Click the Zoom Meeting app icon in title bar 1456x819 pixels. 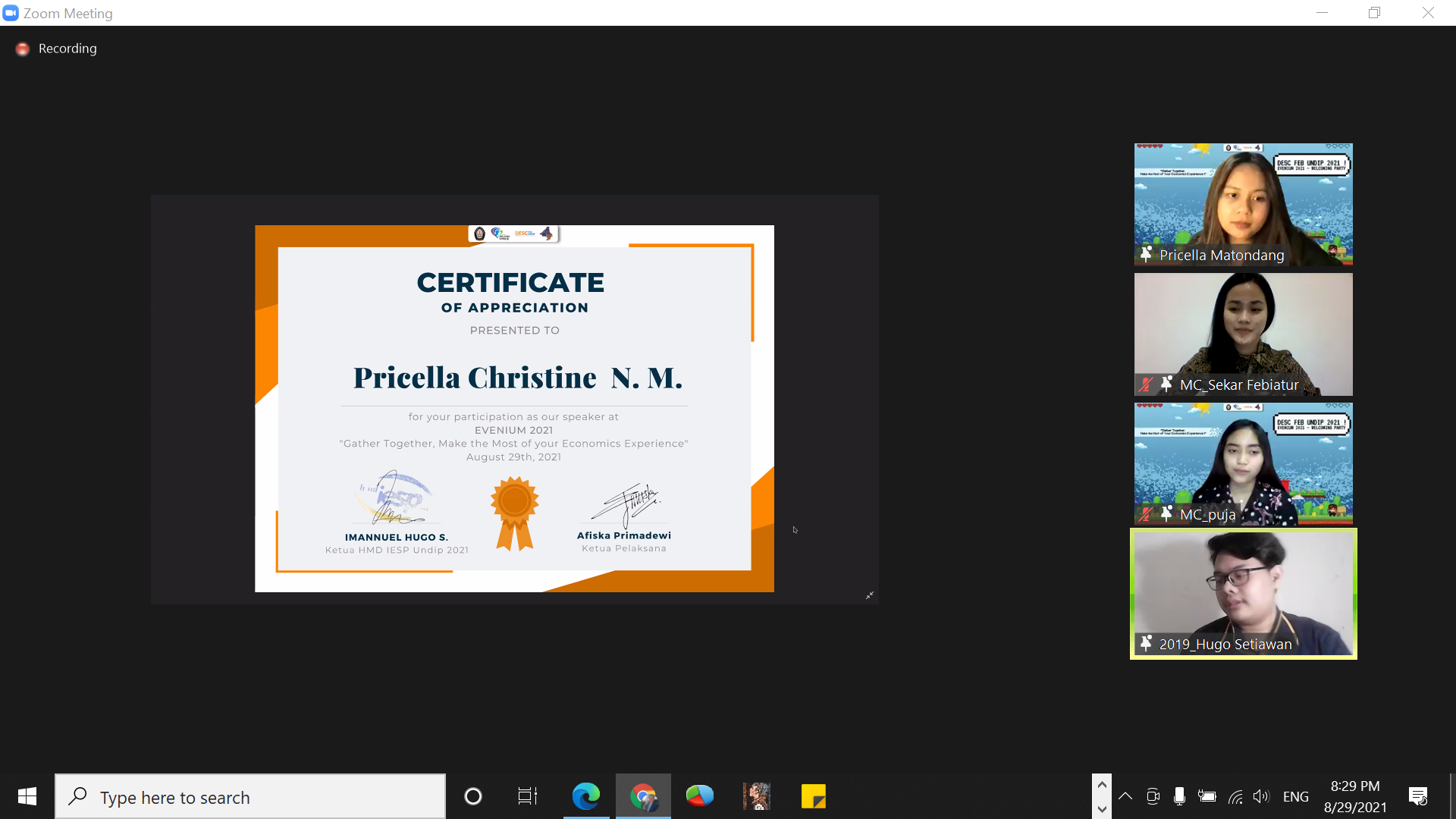pos(11,13)
